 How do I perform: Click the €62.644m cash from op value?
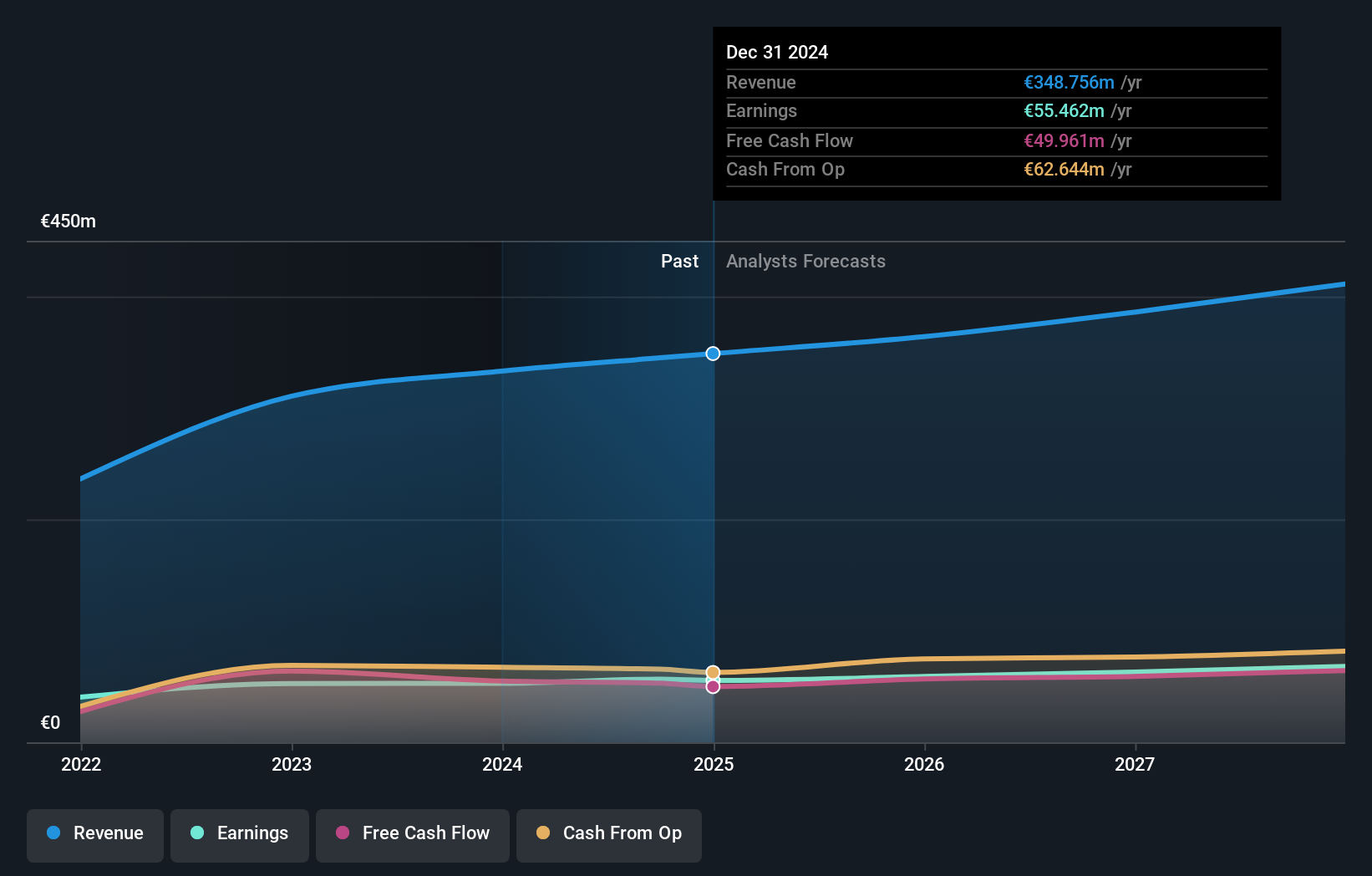coord(1064,169)
